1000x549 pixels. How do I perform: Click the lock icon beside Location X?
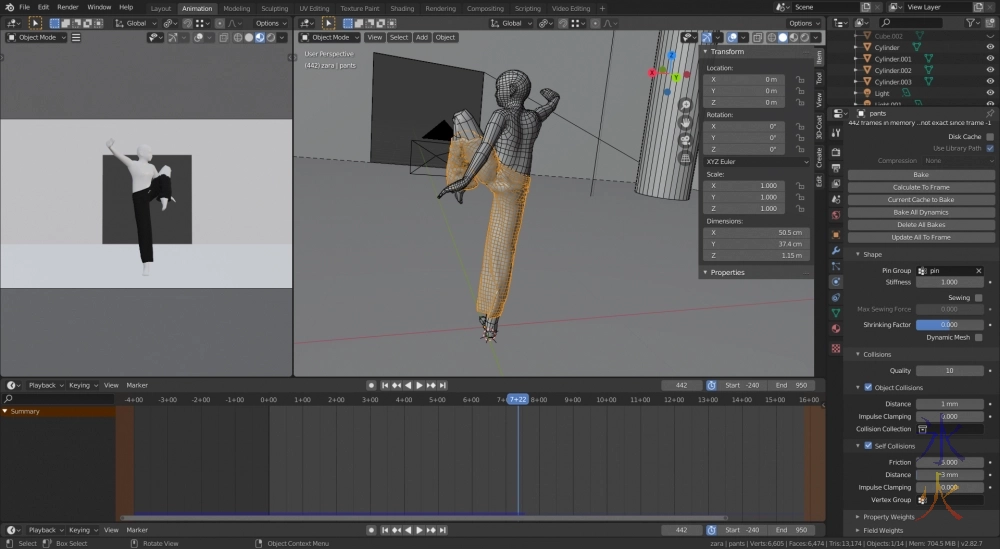pyautogui.click(x=800, y=79)
